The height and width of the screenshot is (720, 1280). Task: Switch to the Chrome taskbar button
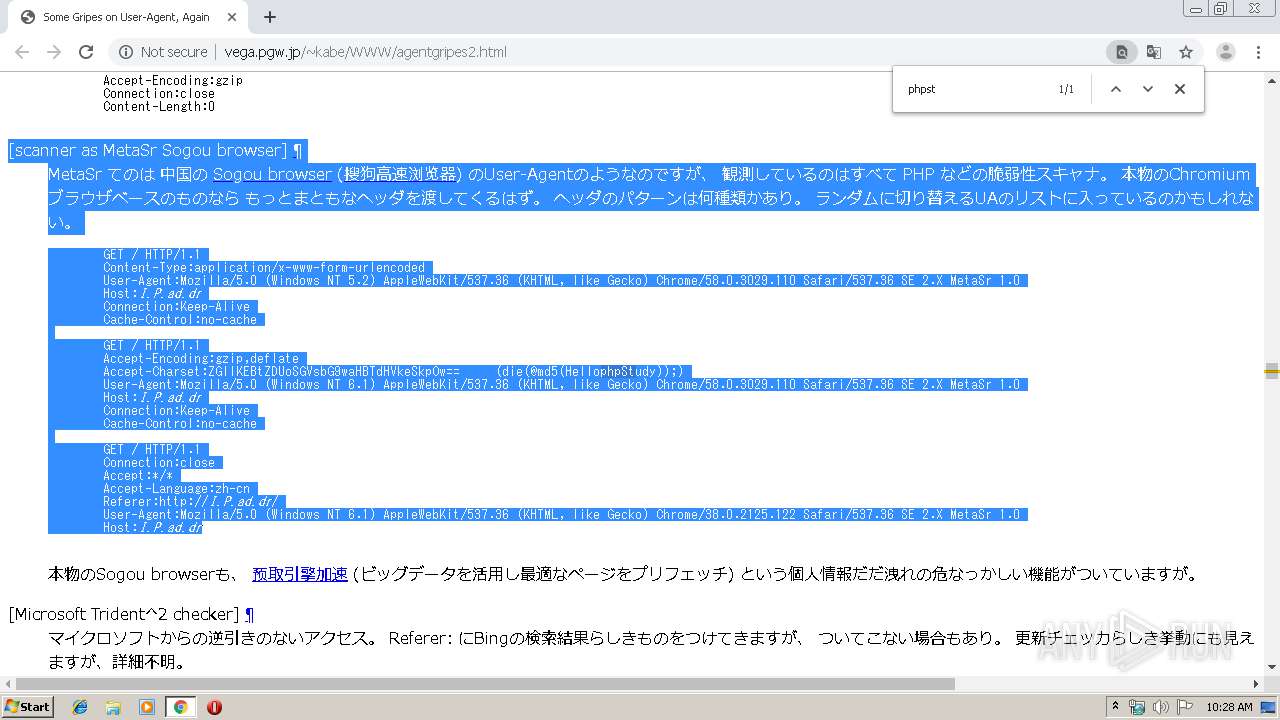(180, 707)
